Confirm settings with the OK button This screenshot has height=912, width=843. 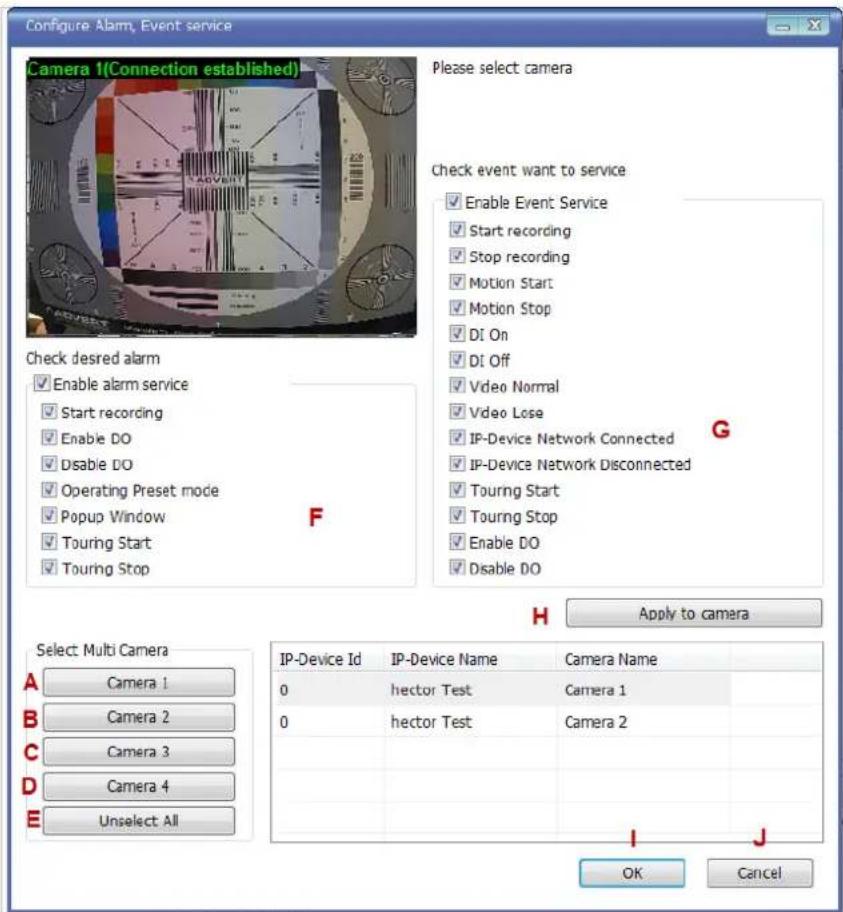pos(632,872)
